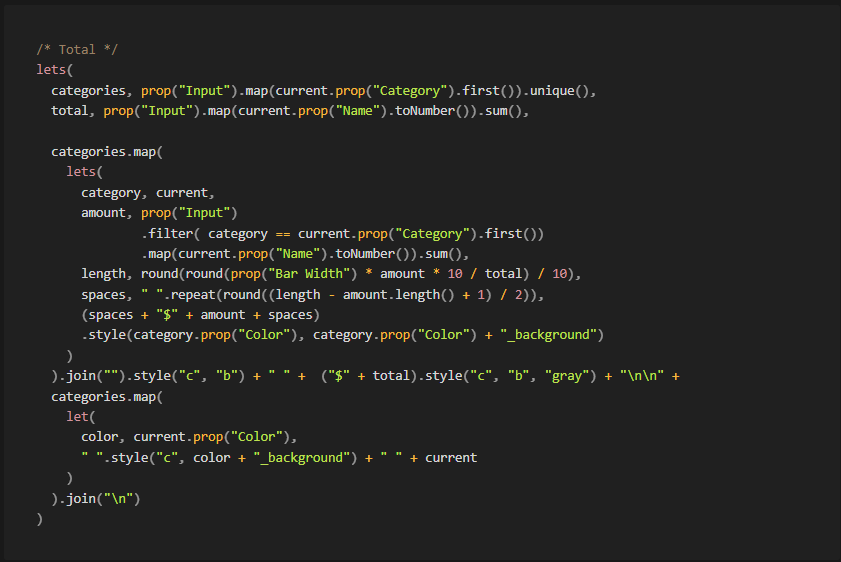Click the '.join("\n")' call
The image size is (841, 562).
pyautogui.click(x=99, y=499)
